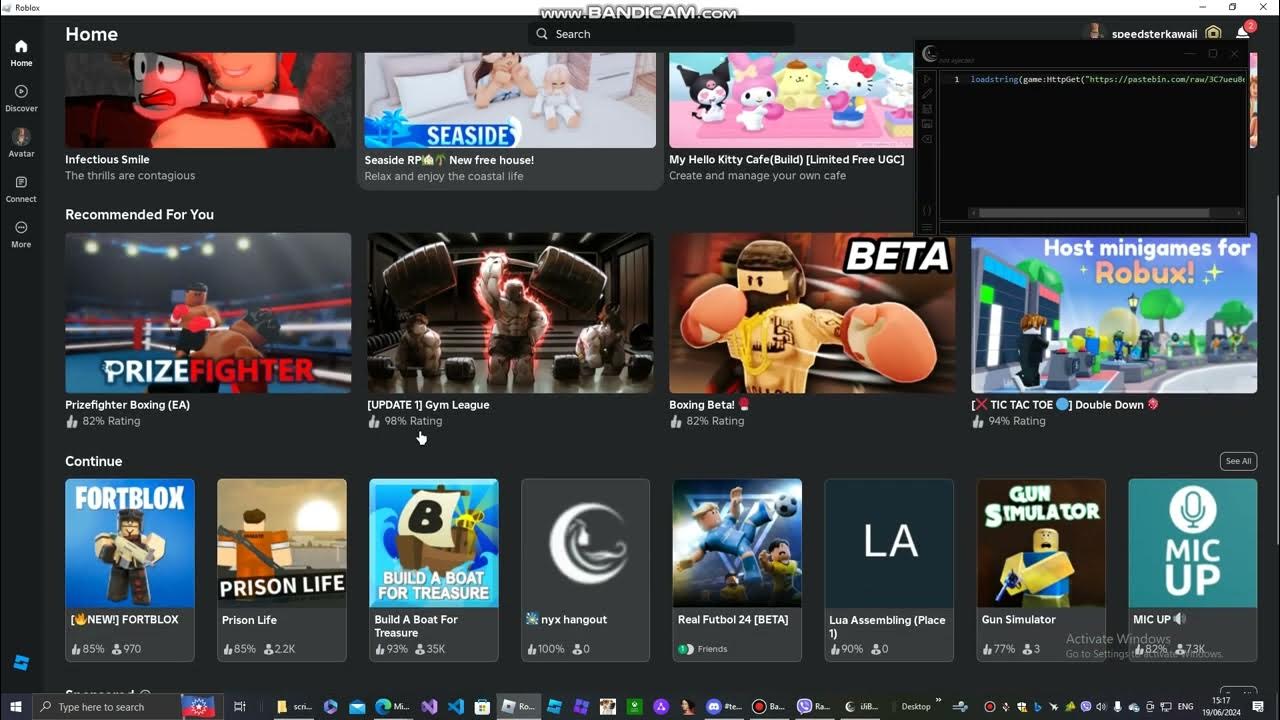1280x720 pixels.
Task: Open the Boxing Beta! game thumbnail
Action: 812,313
